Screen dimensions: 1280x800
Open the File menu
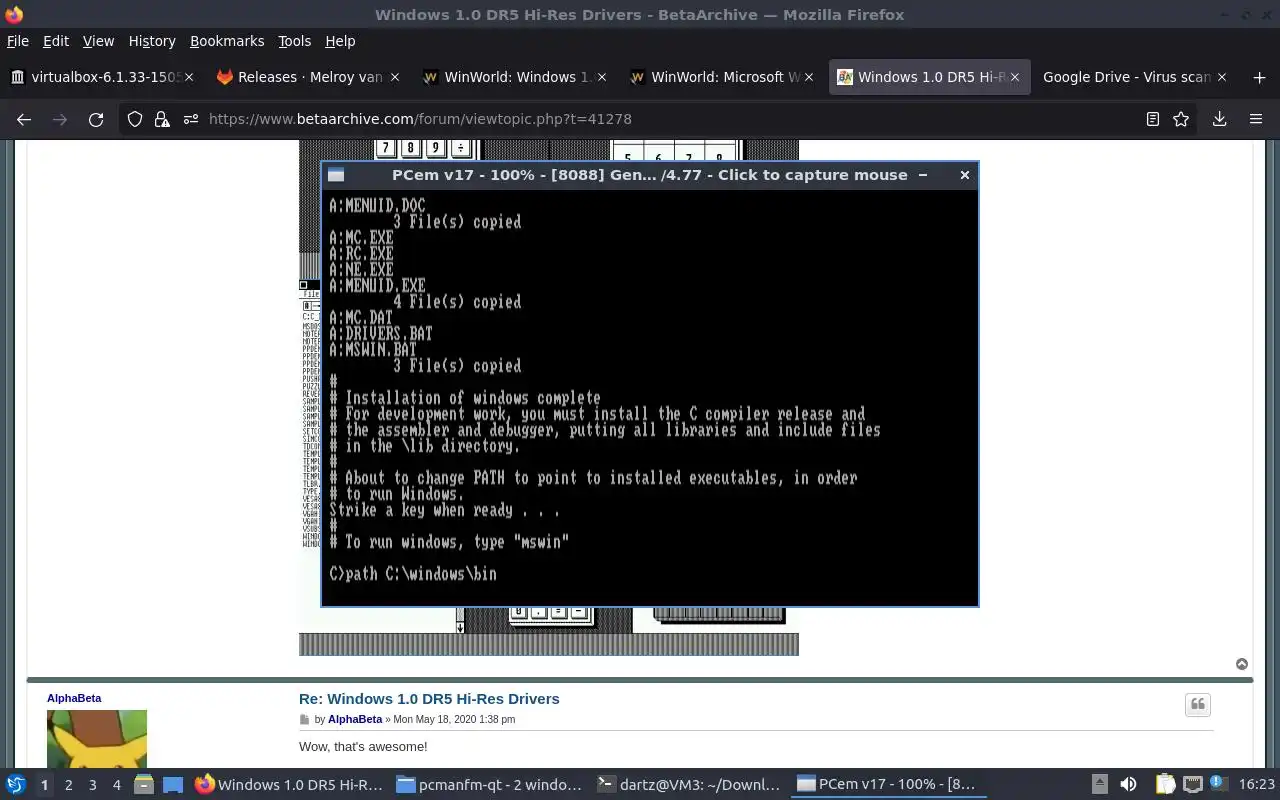coord(17,41)
